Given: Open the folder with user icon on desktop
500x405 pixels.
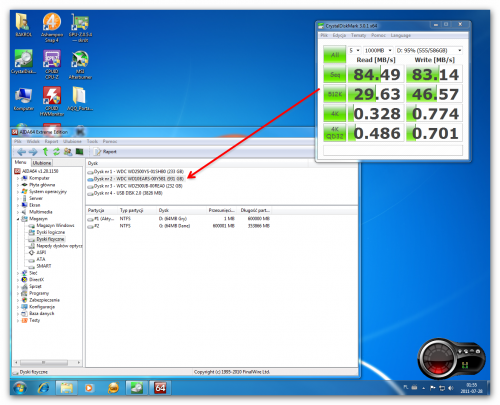Looking at the screenshot, I should coord(23,25).
